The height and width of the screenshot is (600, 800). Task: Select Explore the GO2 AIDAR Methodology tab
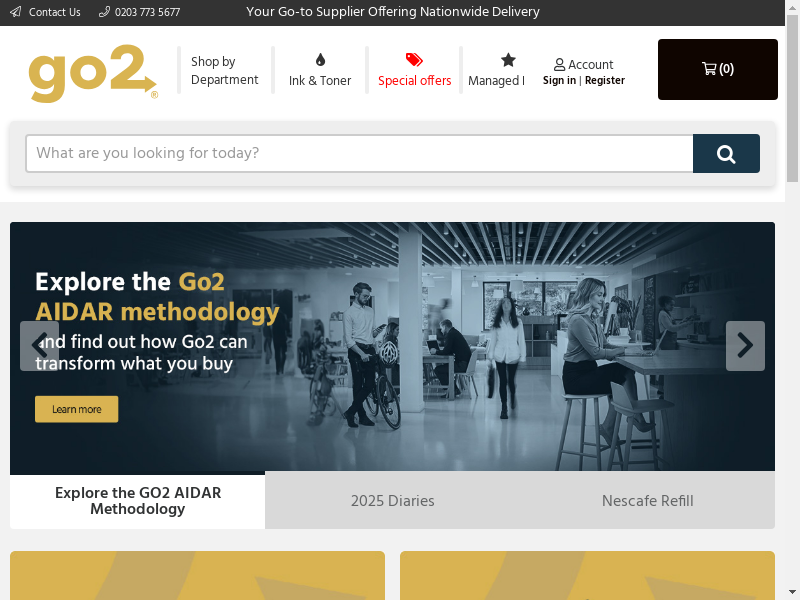(138, 501)
